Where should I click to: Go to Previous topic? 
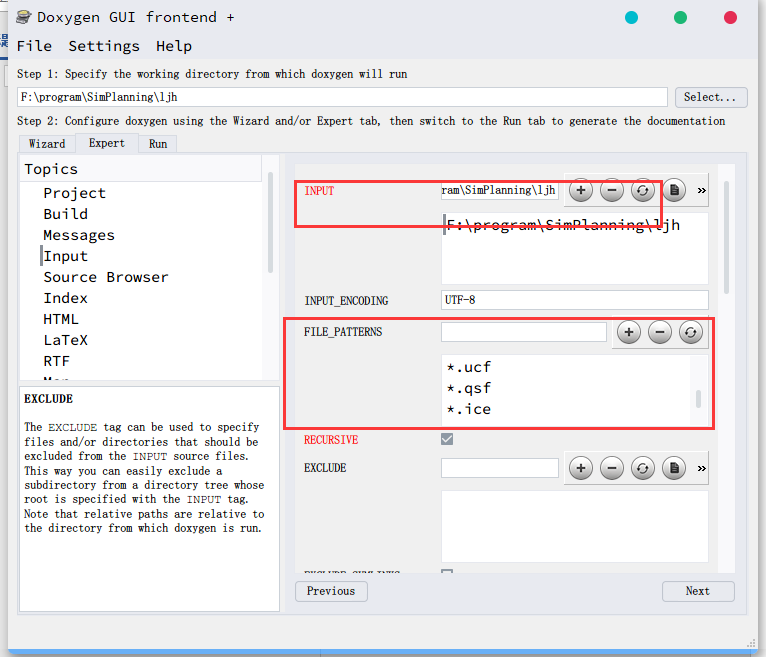(331, 591)
